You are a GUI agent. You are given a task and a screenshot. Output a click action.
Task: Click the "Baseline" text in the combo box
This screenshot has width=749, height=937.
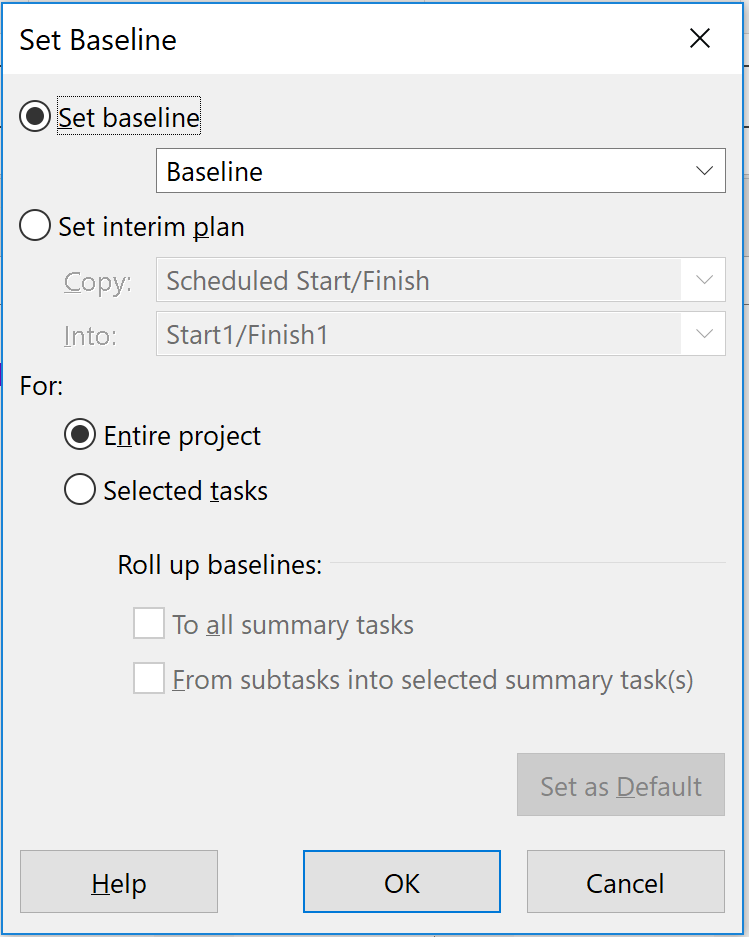click(215, 172)
